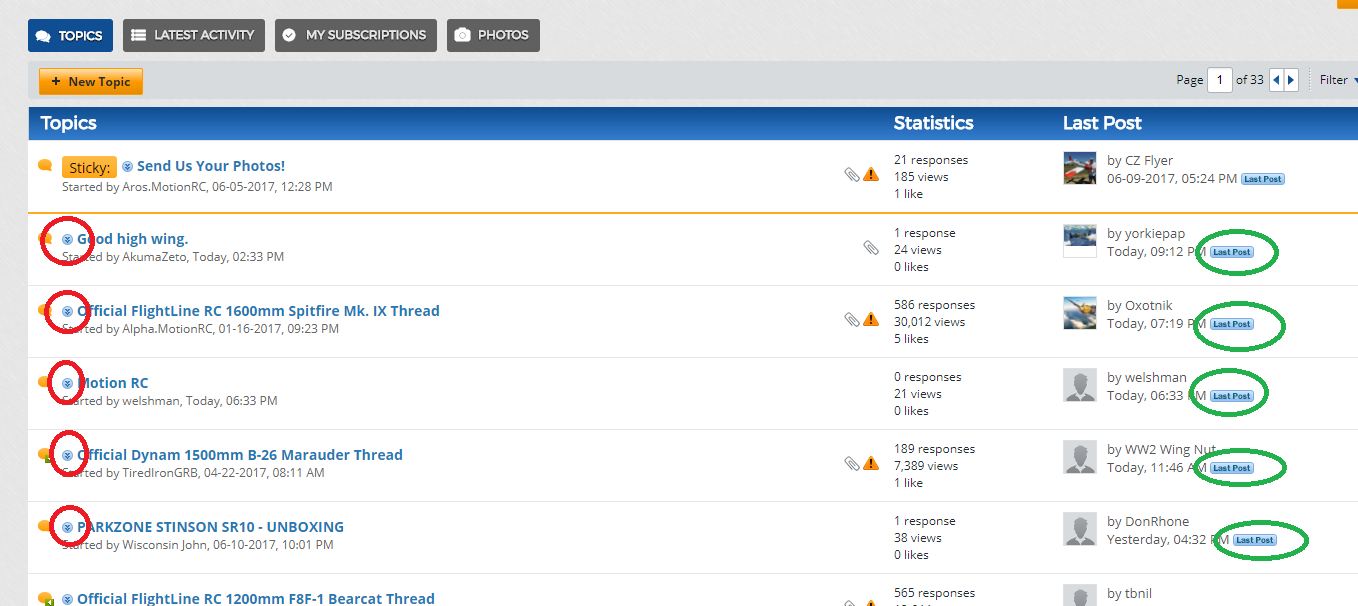The width and height of the screenshot is (1358, 606).
Task: Go to next page with right arrow
Action: click(1291, 80)
